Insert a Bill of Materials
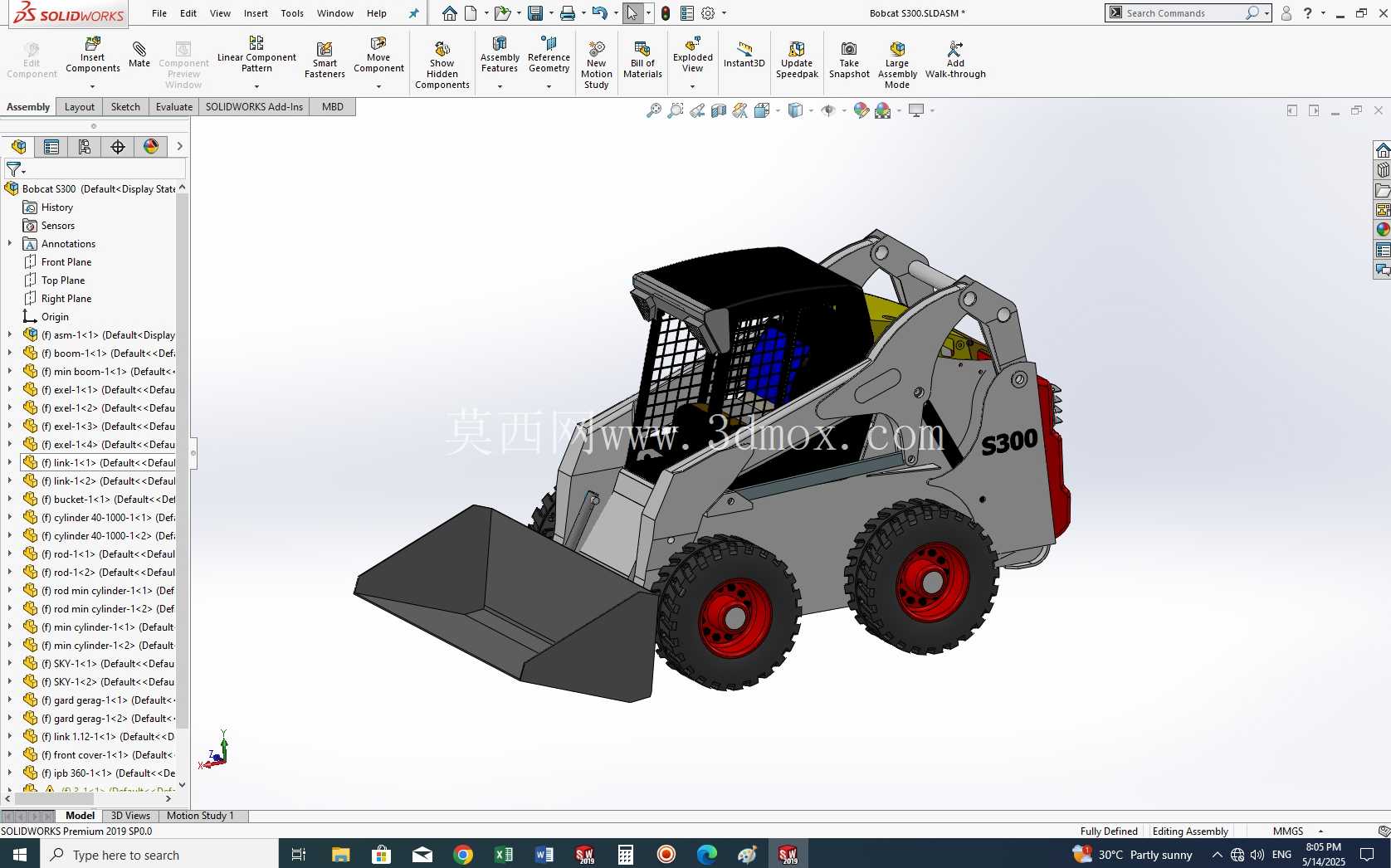 [x=642, y=60]
